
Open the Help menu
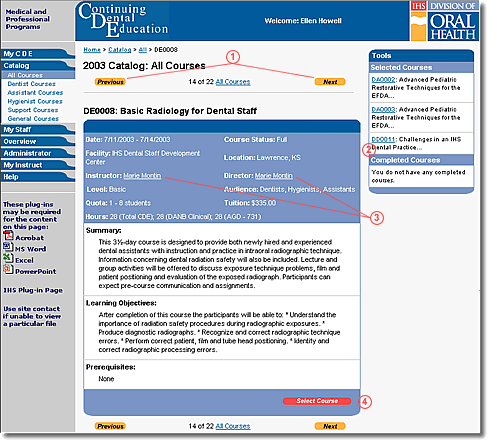[38, 177]
